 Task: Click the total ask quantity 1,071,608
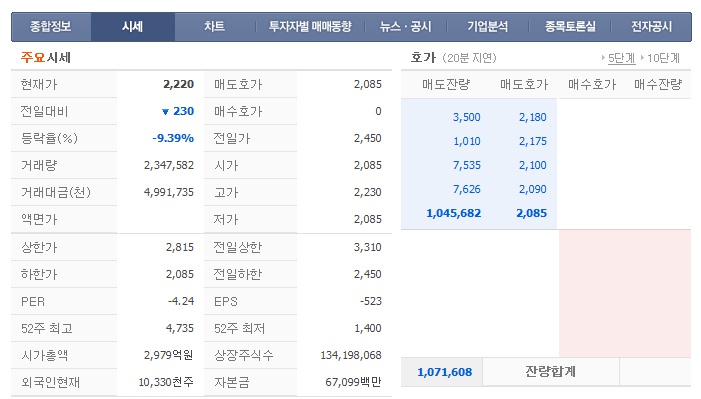coord(444,372)
